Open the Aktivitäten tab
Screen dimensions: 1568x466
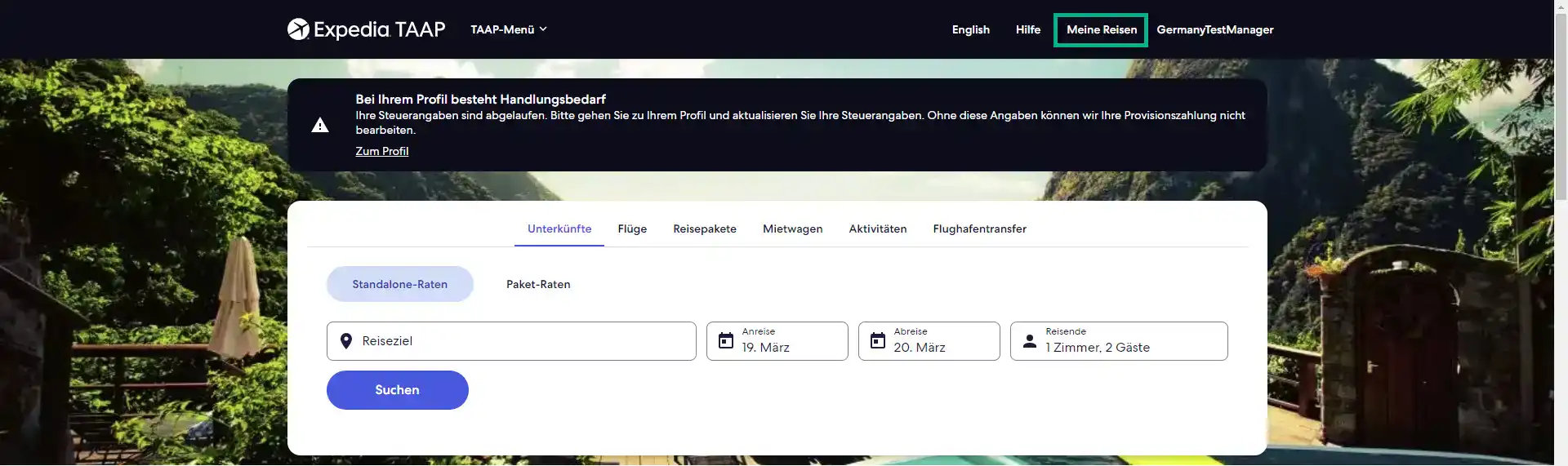pos(877,229)
